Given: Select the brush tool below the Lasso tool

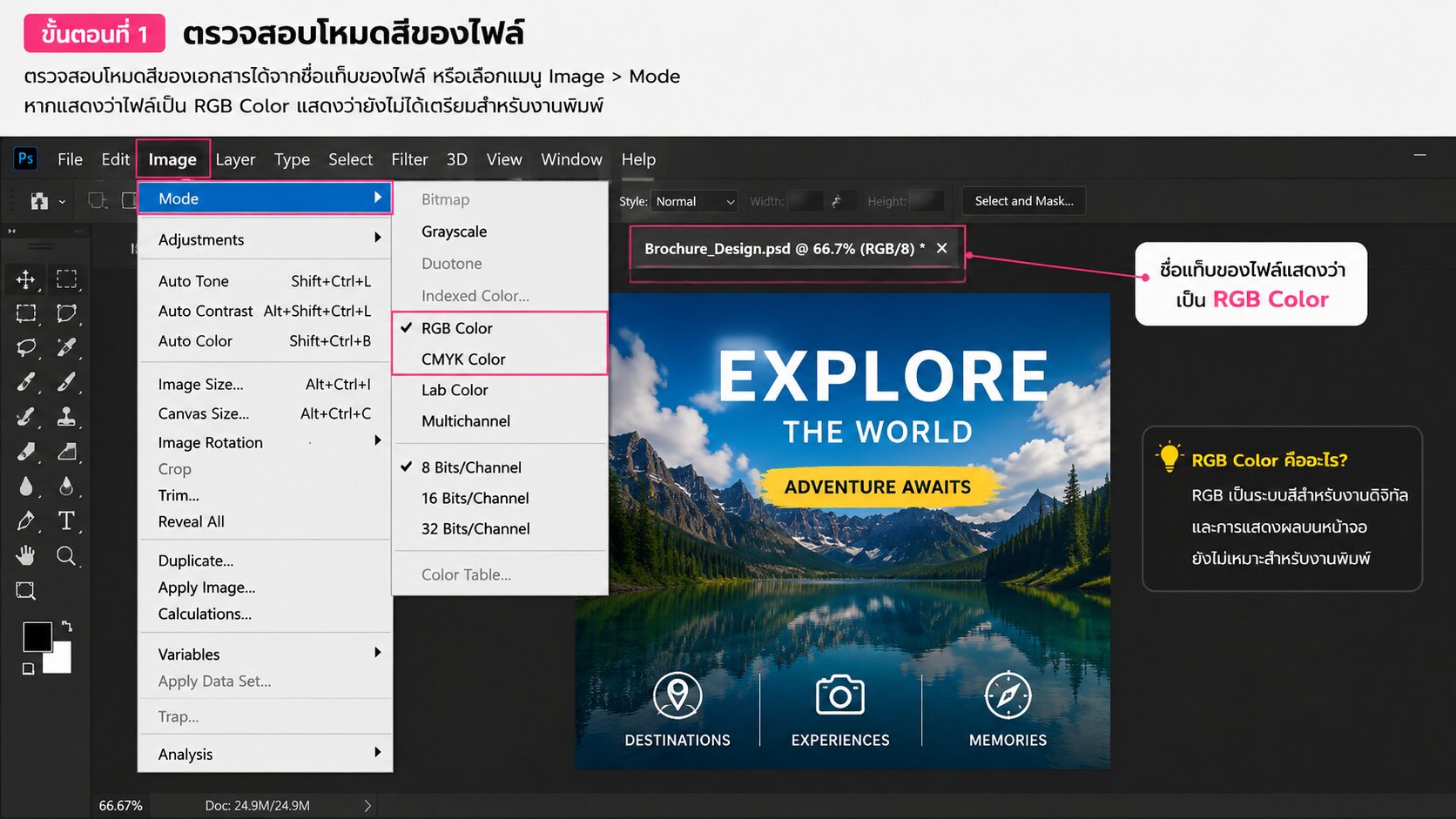Looking at the screenshot, I should 25,382.
